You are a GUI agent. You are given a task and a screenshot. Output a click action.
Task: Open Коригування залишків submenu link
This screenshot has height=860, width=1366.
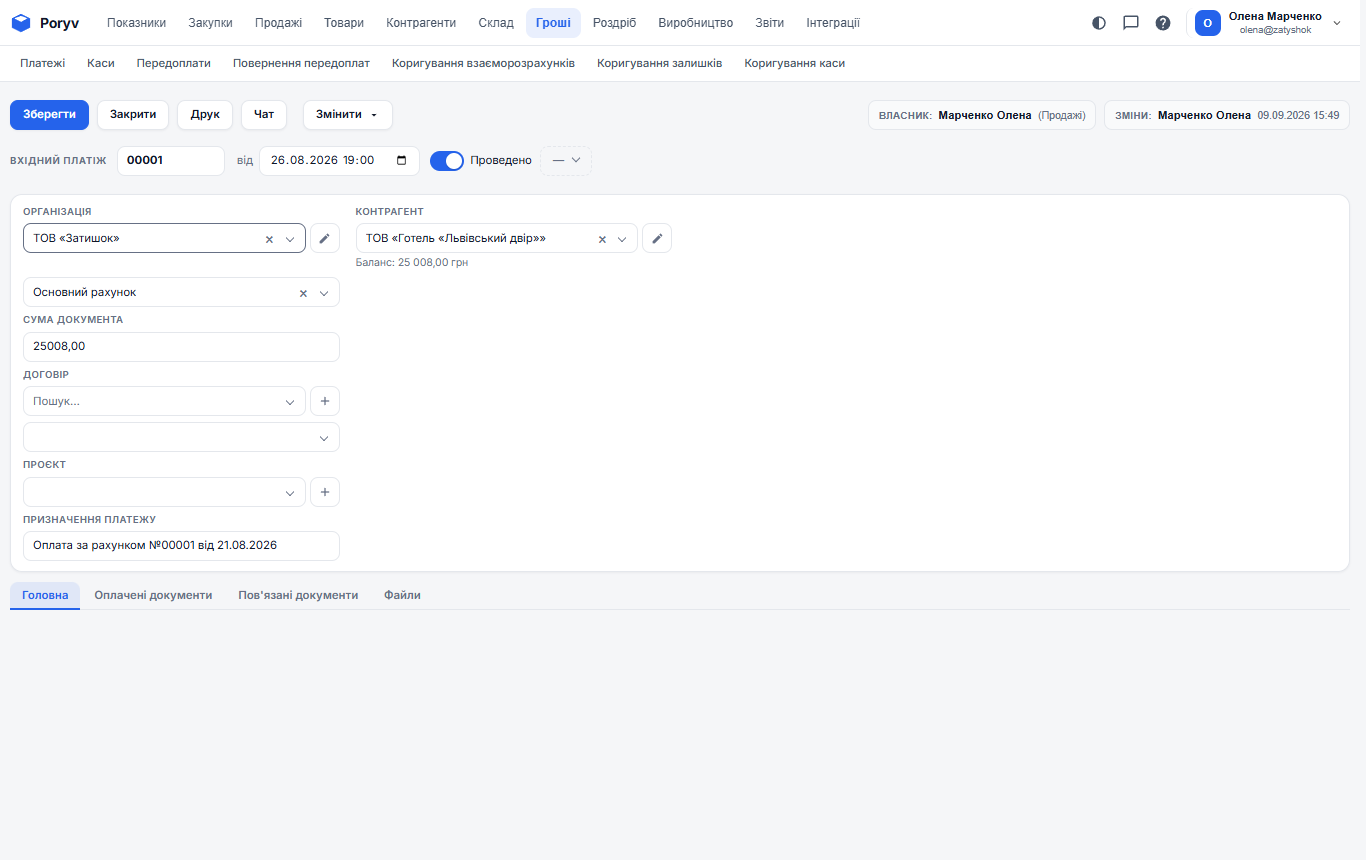pyautogui.click(x=659, y=63)
